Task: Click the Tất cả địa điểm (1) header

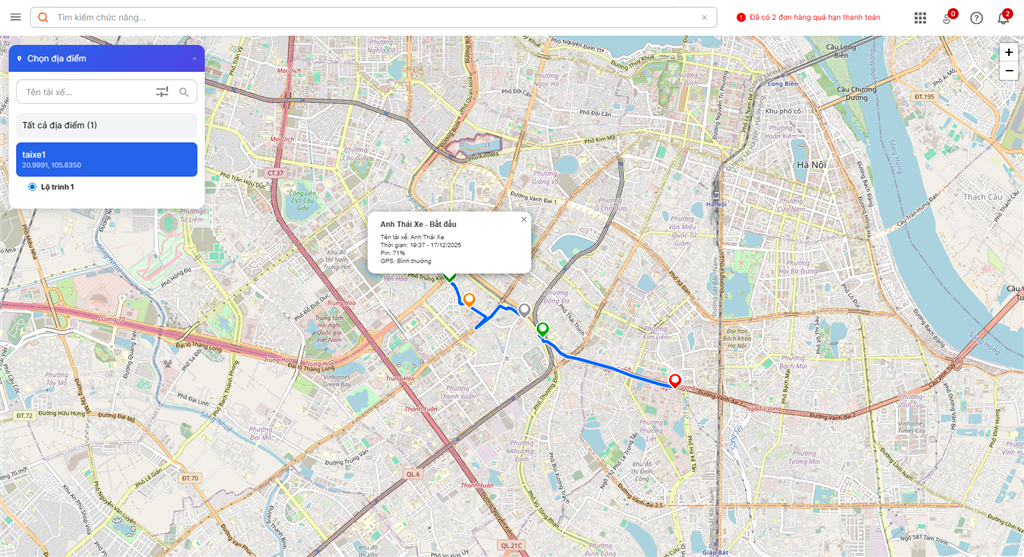Action: point(107,125)
